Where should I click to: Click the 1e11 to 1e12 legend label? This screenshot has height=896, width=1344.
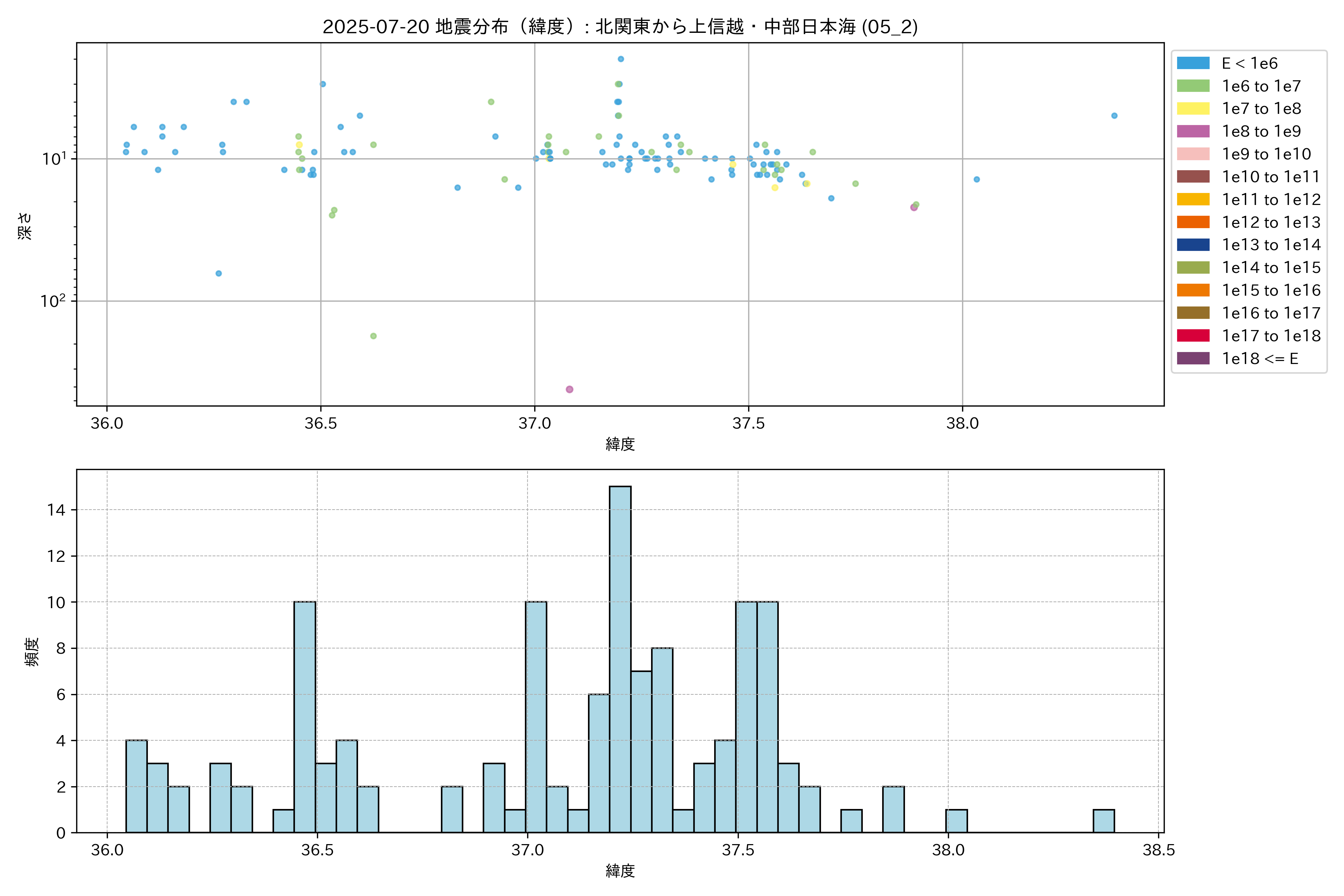click(1271, 199)
